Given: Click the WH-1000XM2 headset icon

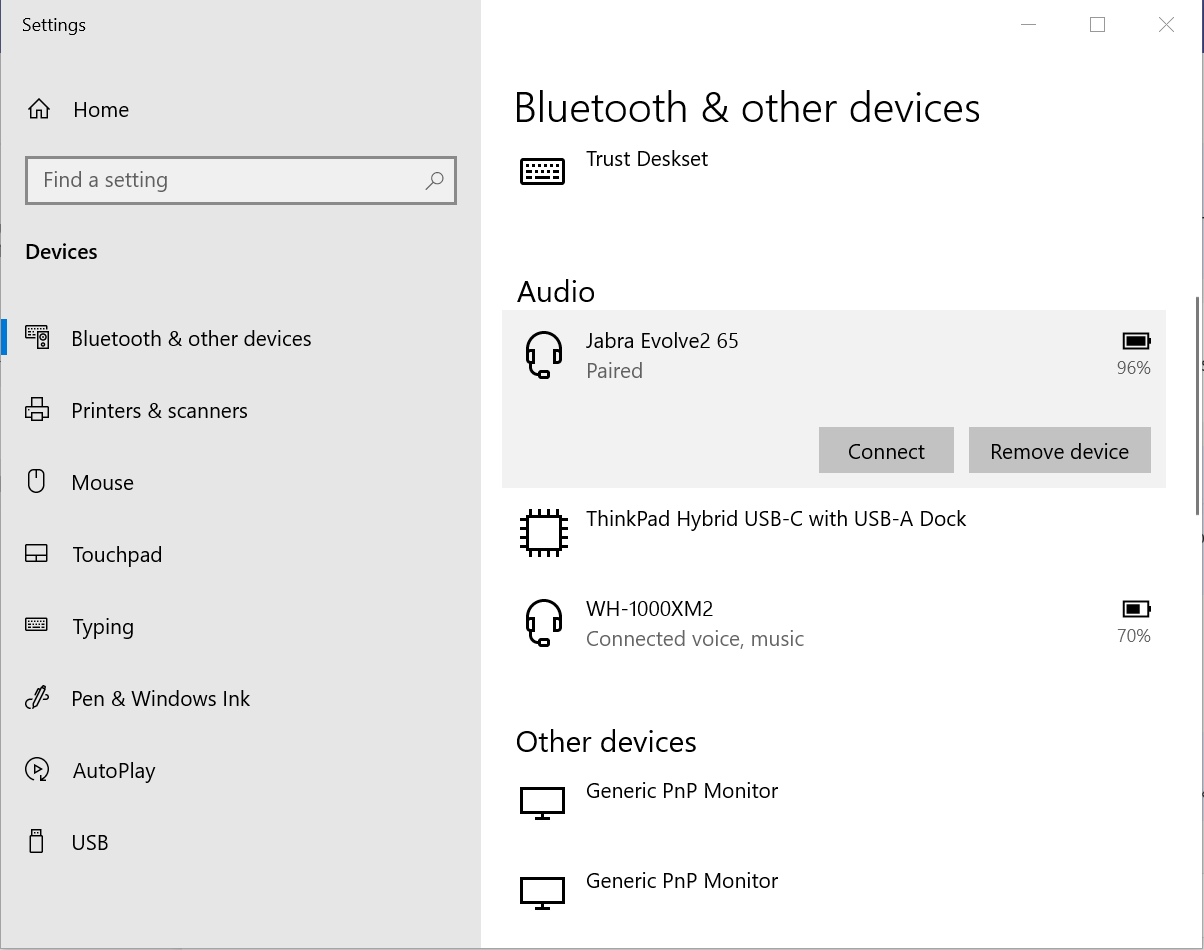Looking at the screenshot, I should click(x=544, y=623).
